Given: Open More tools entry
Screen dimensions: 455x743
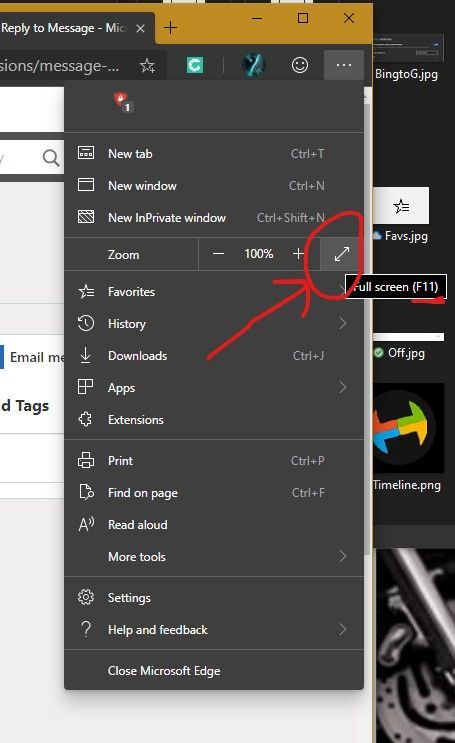Looking at the screenshot, I should [x=214, y=556].
